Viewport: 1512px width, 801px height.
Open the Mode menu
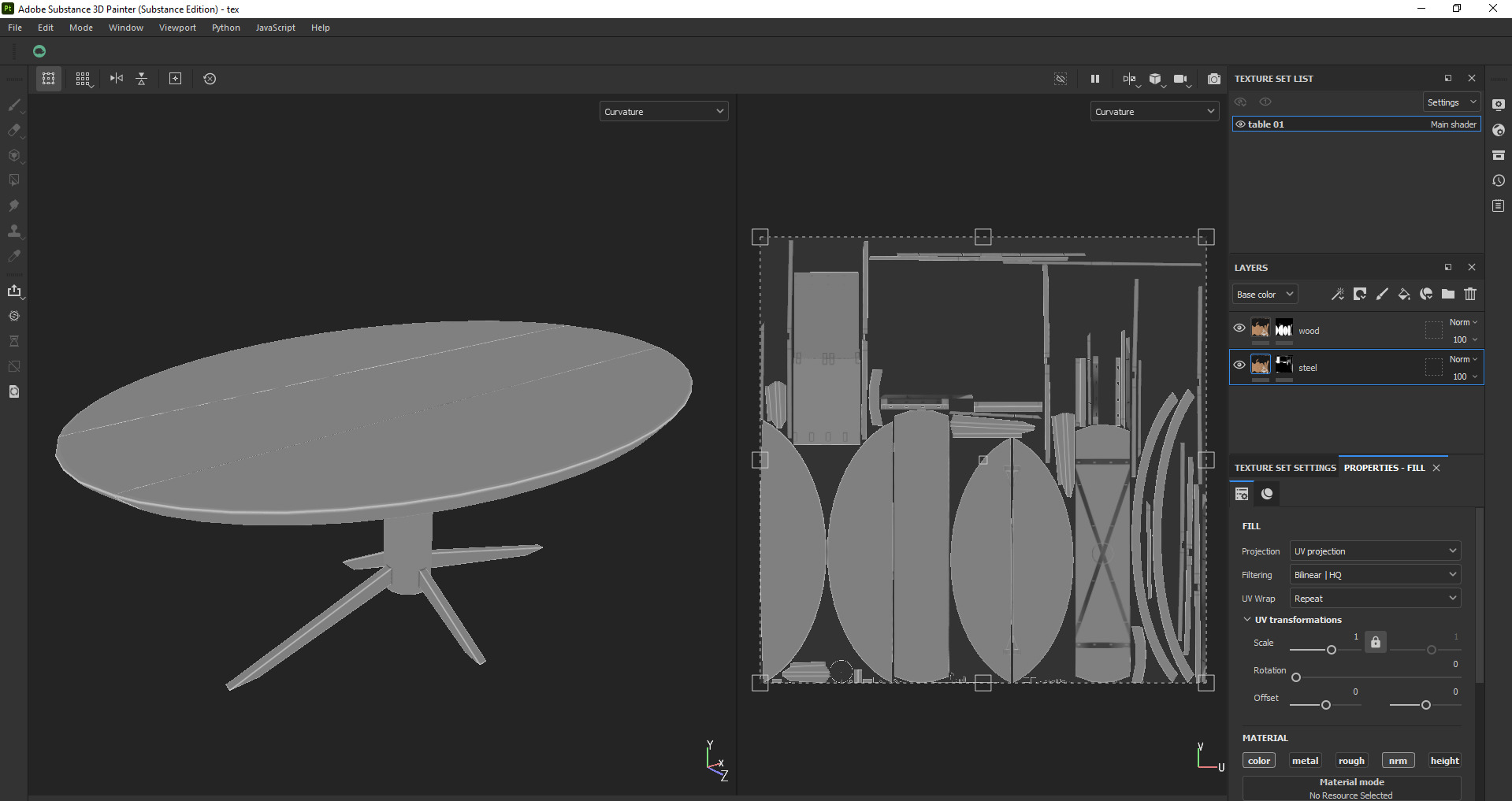(x=81, y=28)
